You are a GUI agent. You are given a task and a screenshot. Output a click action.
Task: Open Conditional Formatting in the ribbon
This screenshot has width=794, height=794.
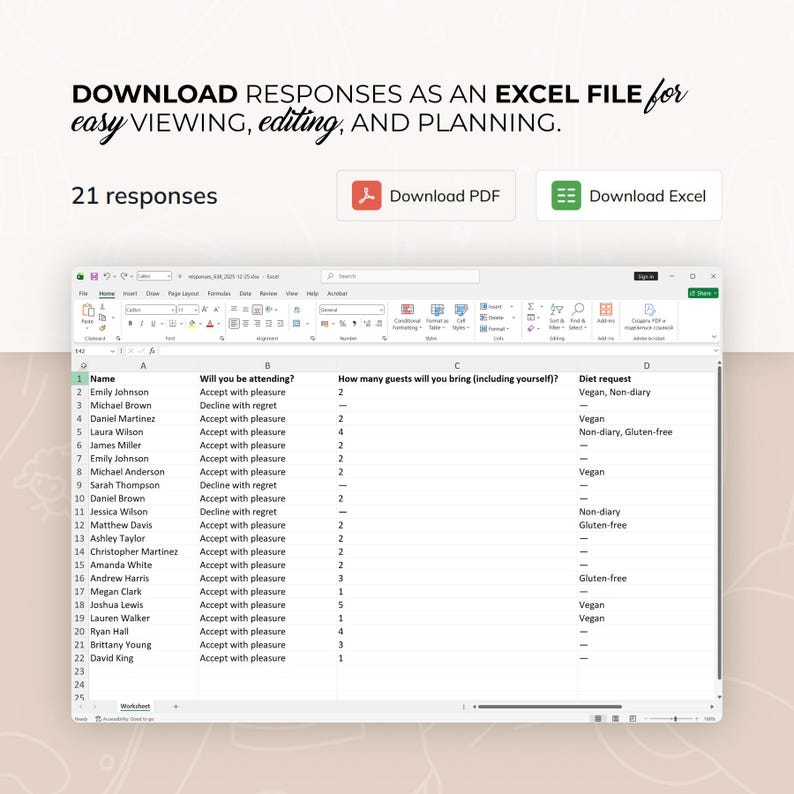[407, 317]
